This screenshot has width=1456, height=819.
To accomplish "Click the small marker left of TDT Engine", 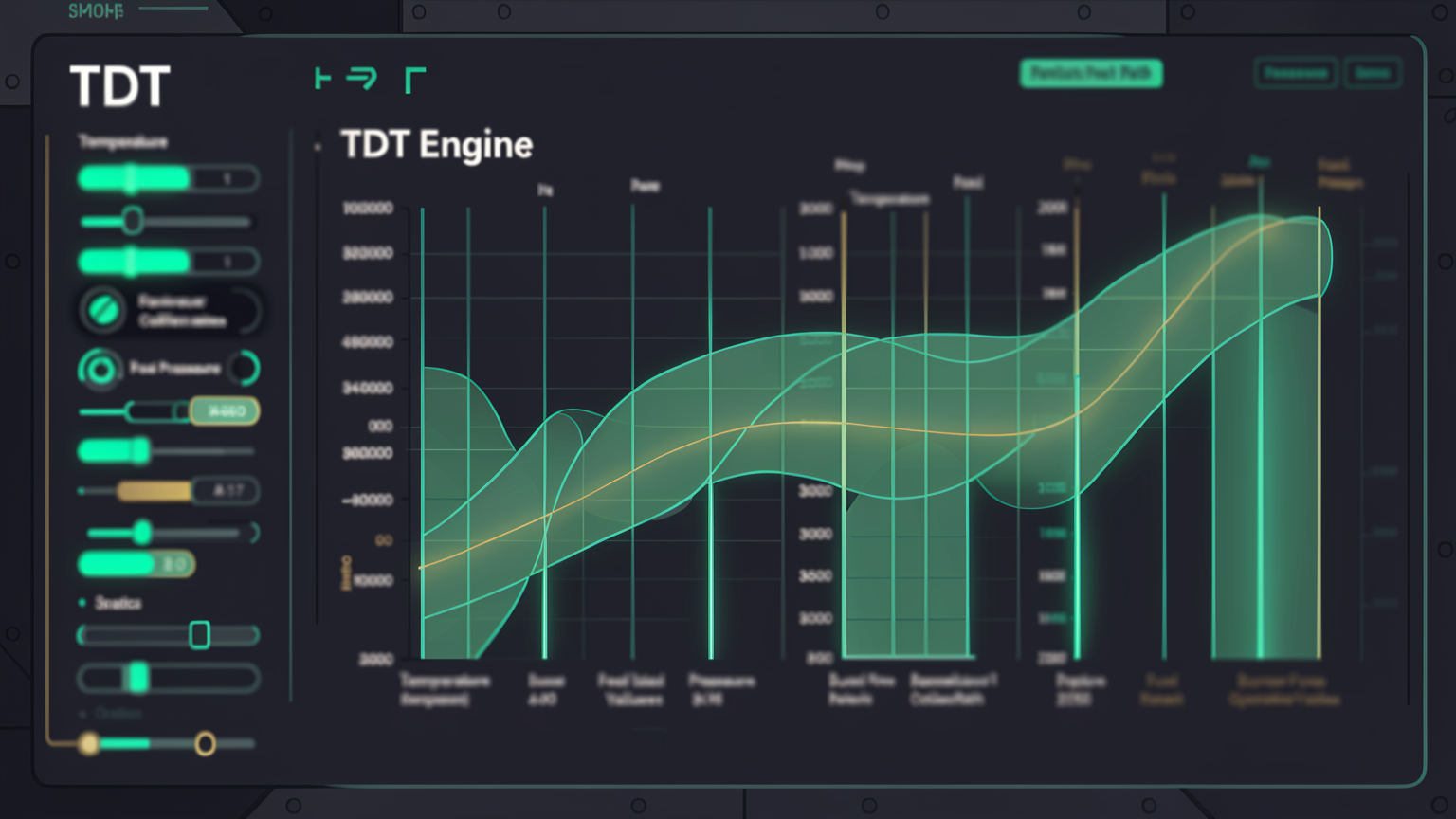I will [x=318, y=147].
